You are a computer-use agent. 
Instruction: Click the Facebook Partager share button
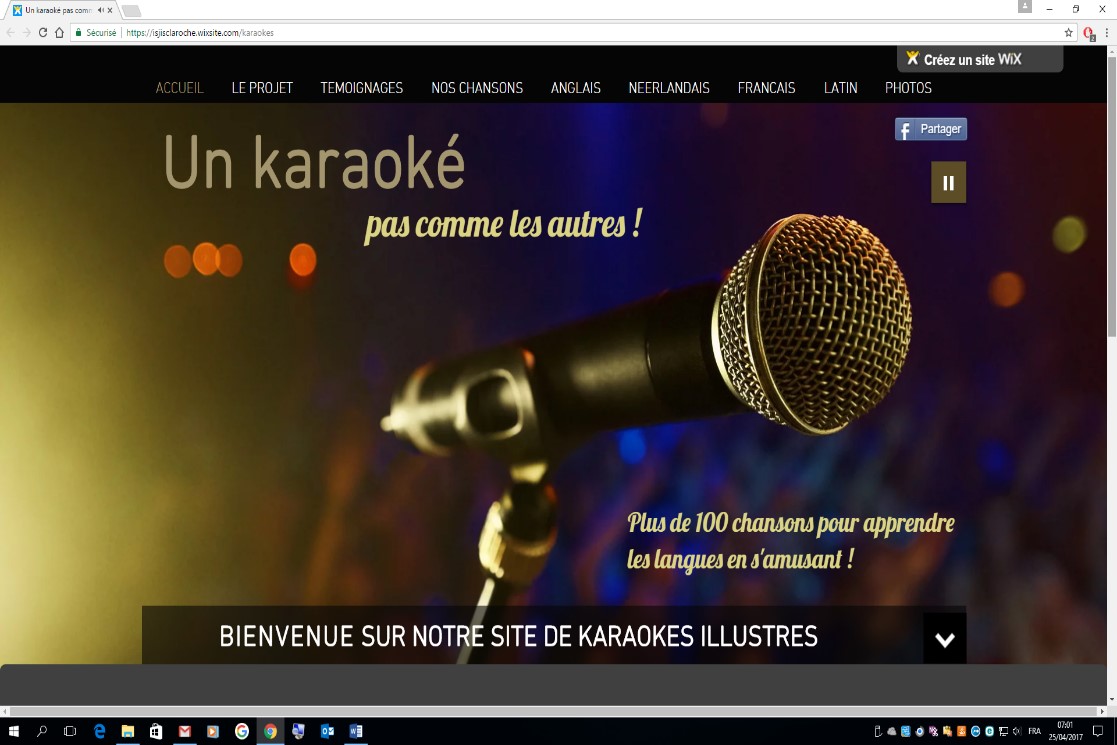(x=930, y=128)
